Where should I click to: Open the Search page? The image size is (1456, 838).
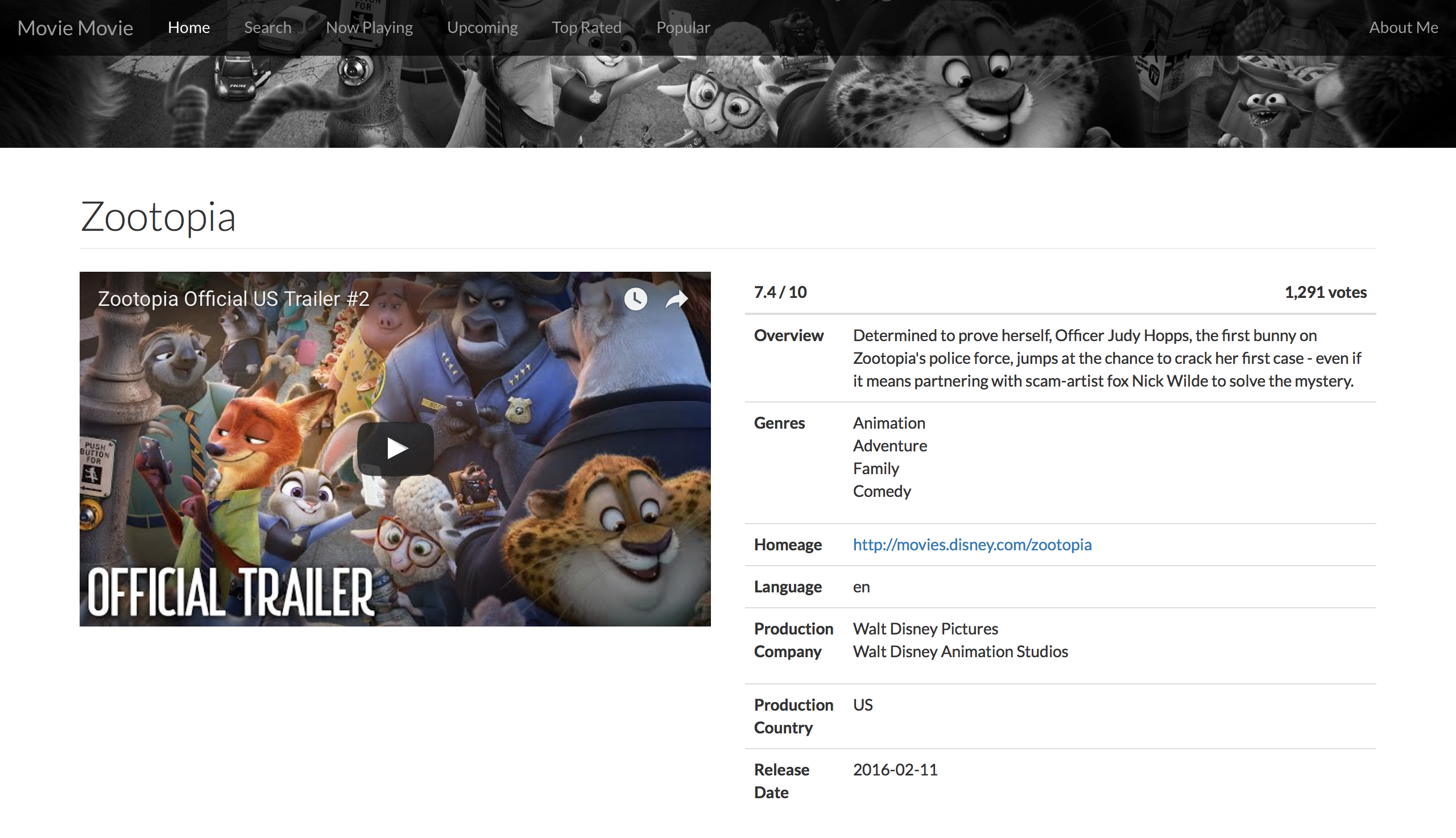click(268, 27)
